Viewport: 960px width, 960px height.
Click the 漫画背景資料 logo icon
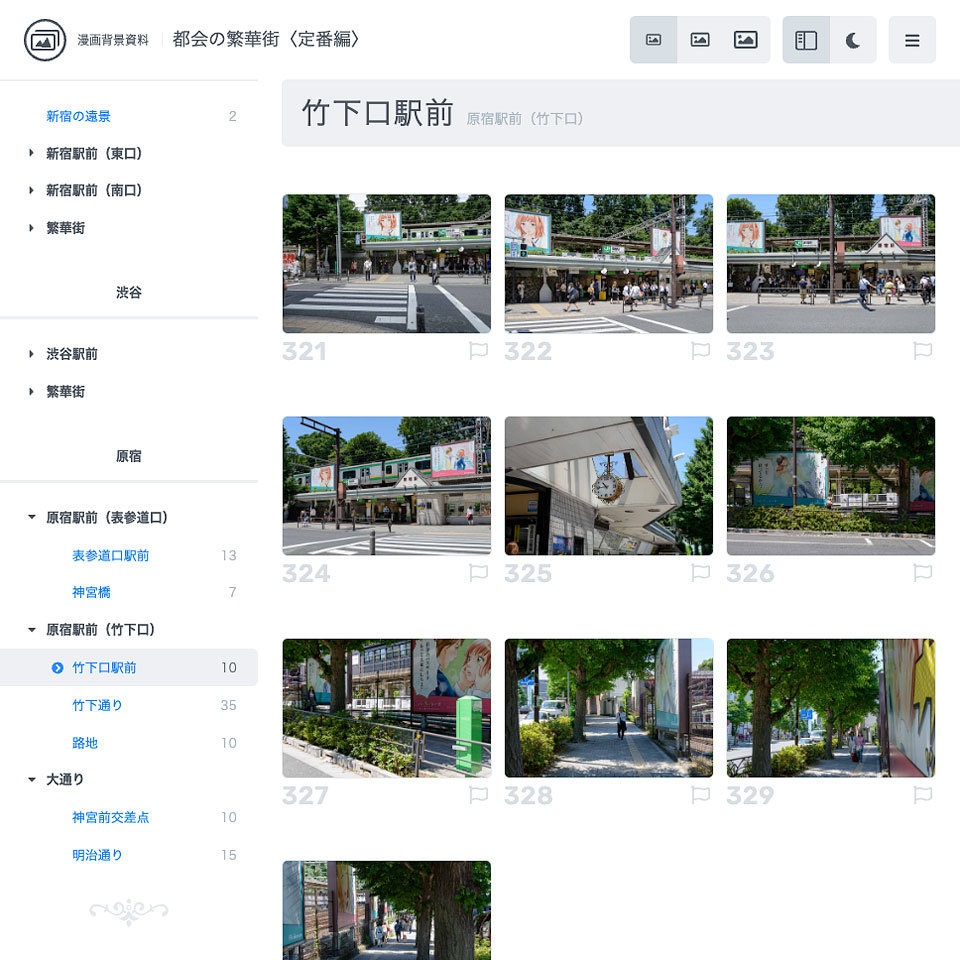coord(41,40)
